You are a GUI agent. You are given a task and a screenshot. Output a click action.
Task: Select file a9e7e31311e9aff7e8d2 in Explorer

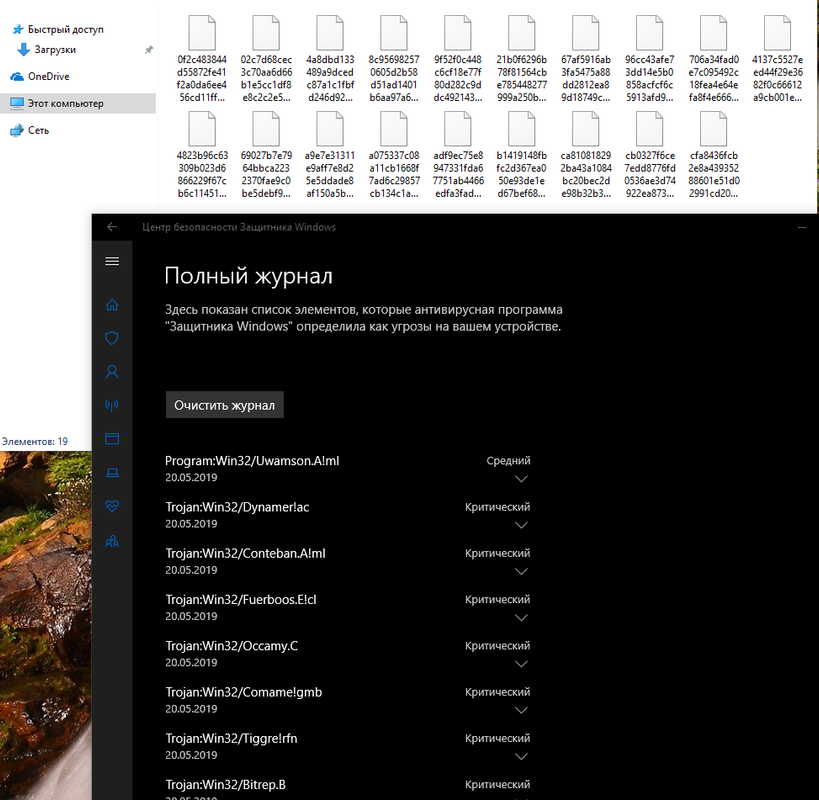point(330,155)
